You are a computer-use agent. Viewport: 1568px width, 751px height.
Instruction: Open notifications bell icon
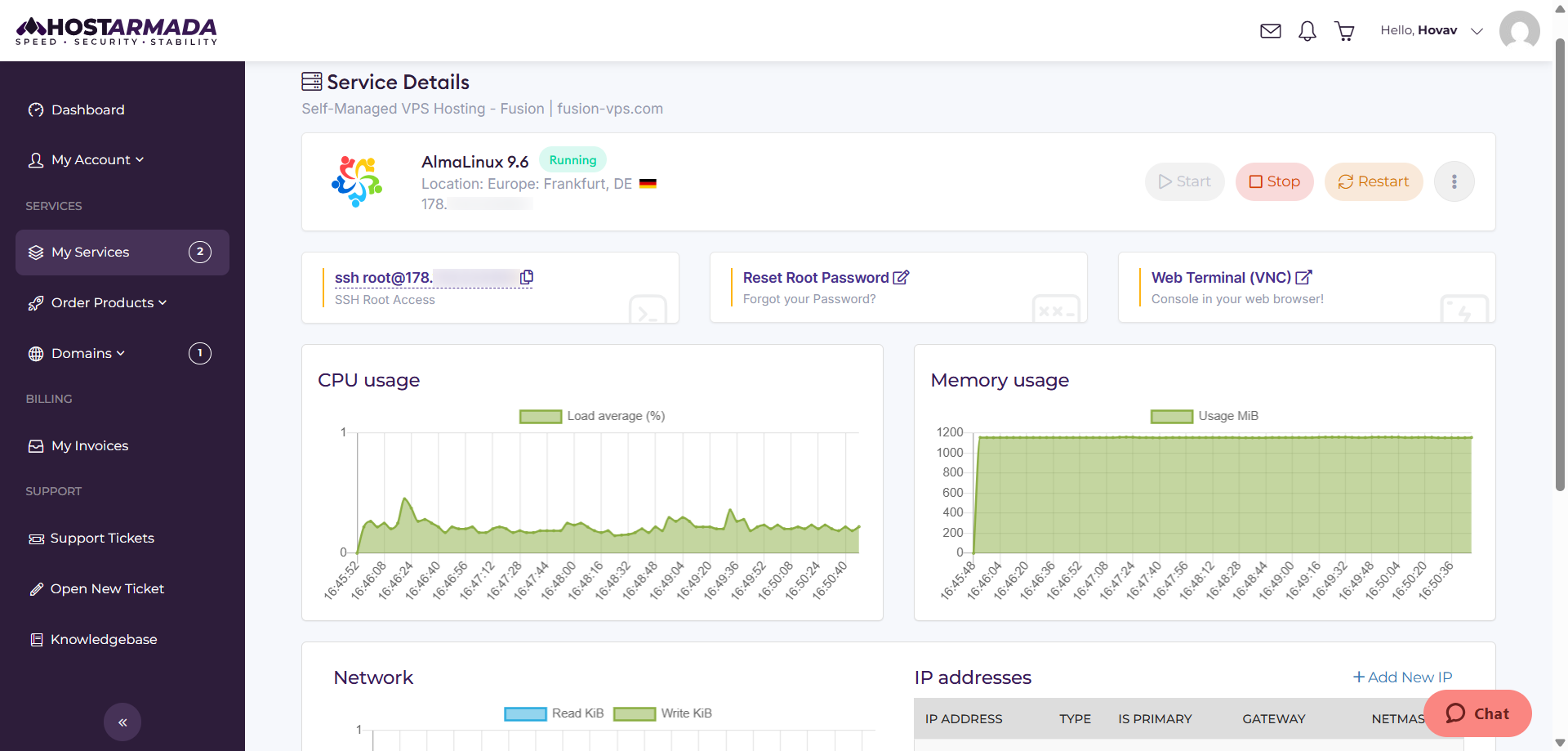(x=1307, y=31)
